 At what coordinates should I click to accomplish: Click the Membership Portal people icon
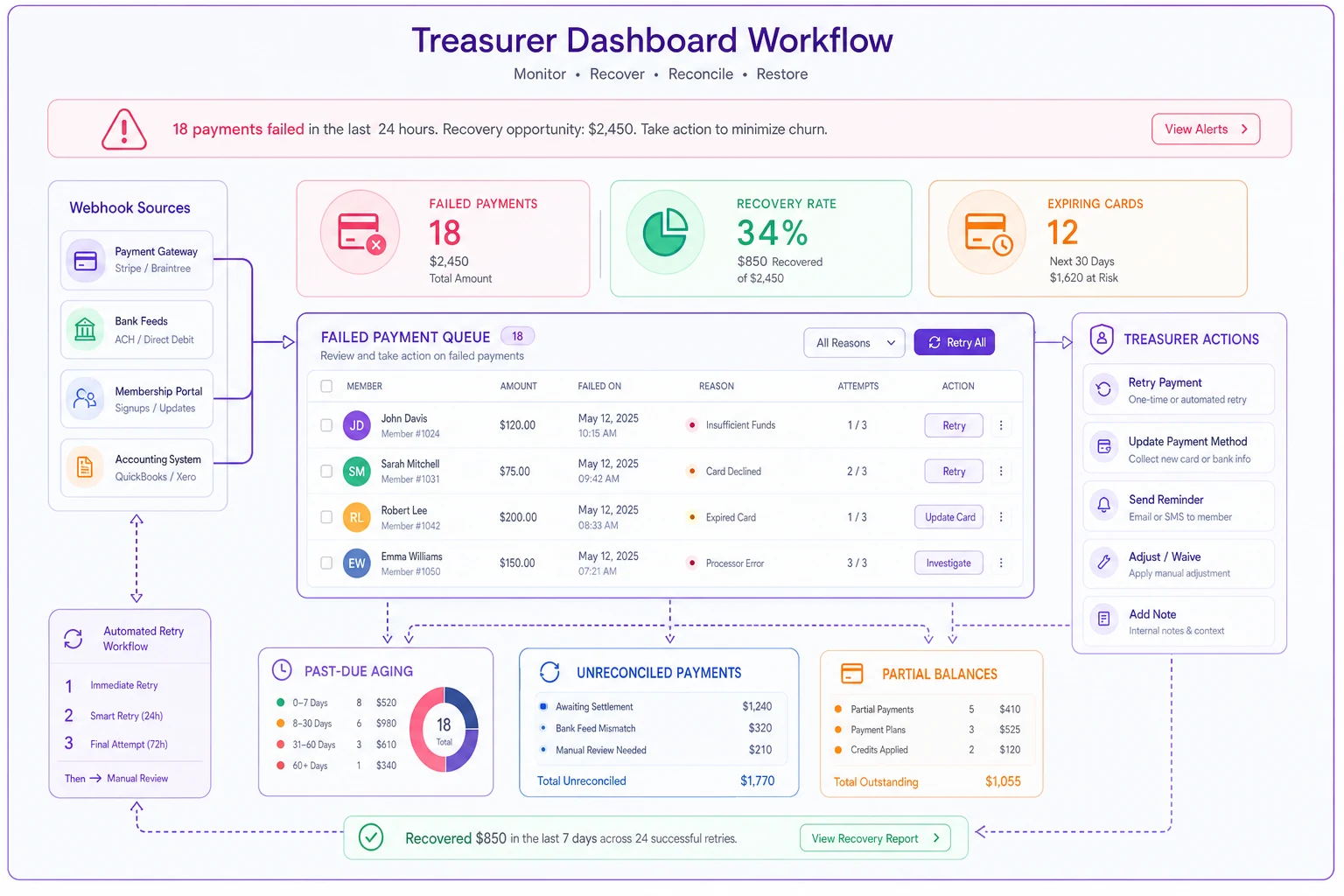tap(85, 399)
